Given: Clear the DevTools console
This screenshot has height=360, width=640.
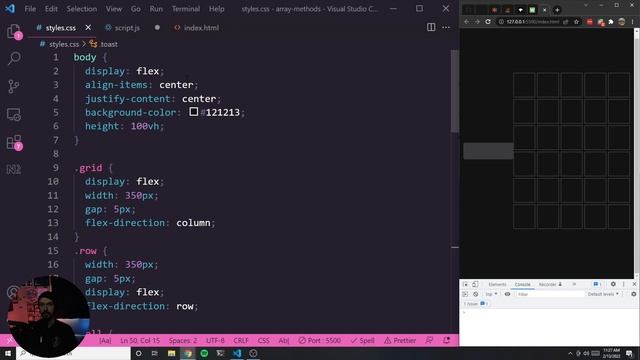Looking at the screenshot, I should (476, 294).
